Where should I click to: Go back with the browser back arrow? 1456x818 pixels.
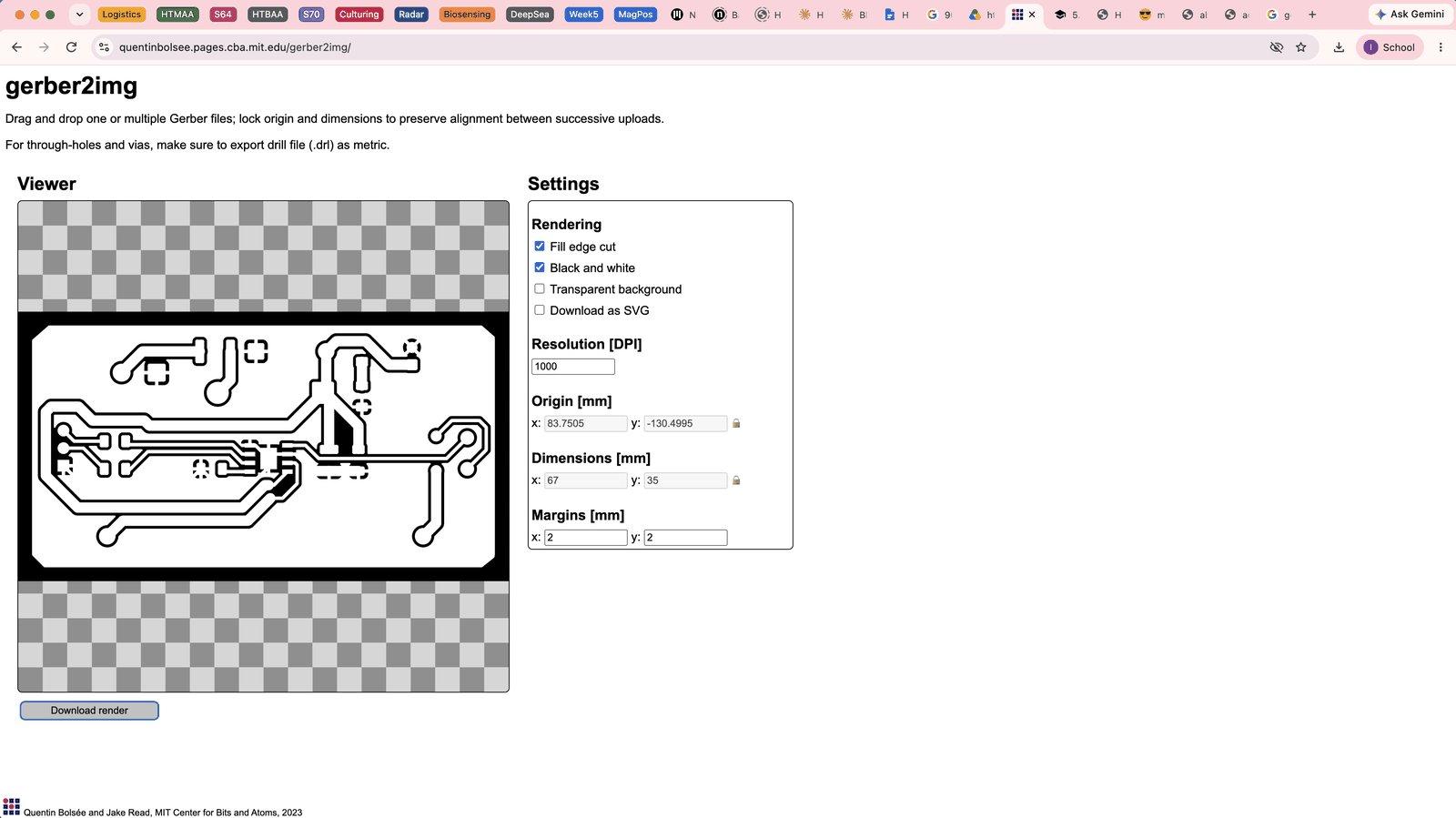tap(16, 47)
